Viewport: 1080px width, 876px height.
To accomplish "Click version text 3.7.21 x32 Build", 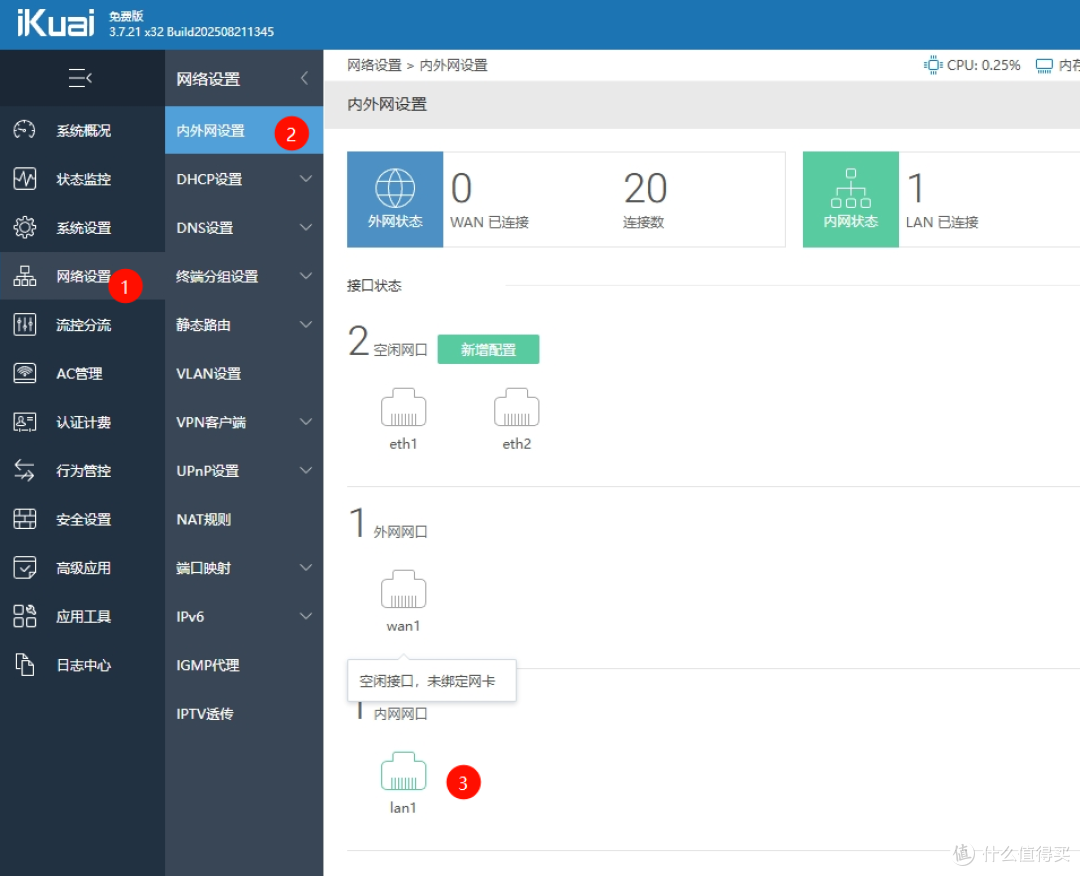I will (x=191, y=32).
